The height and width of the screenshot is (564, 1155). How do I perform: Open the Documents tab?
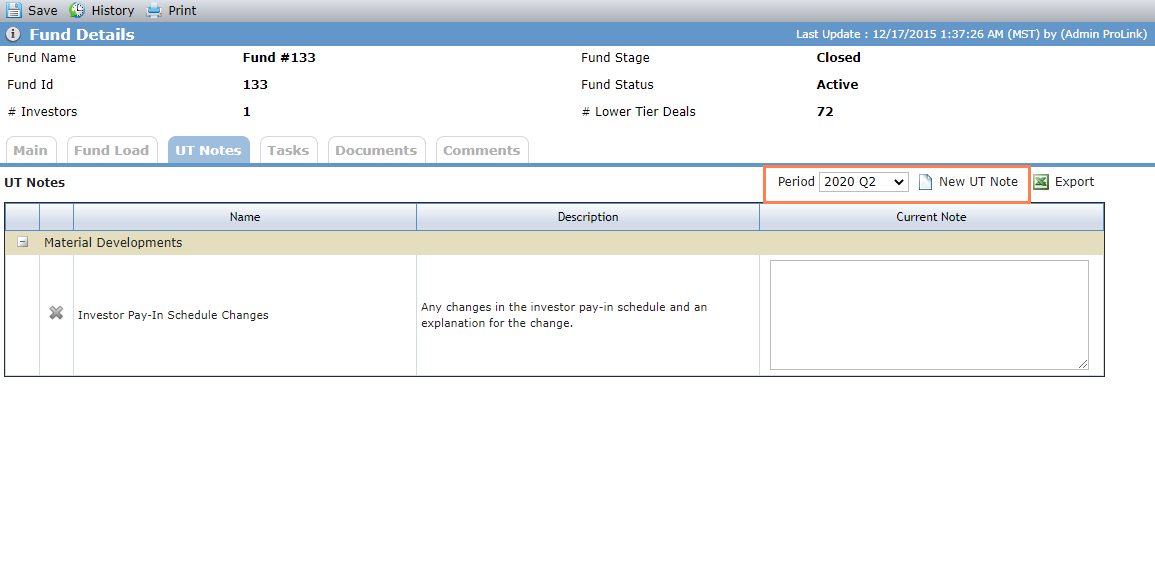(376, 150)
